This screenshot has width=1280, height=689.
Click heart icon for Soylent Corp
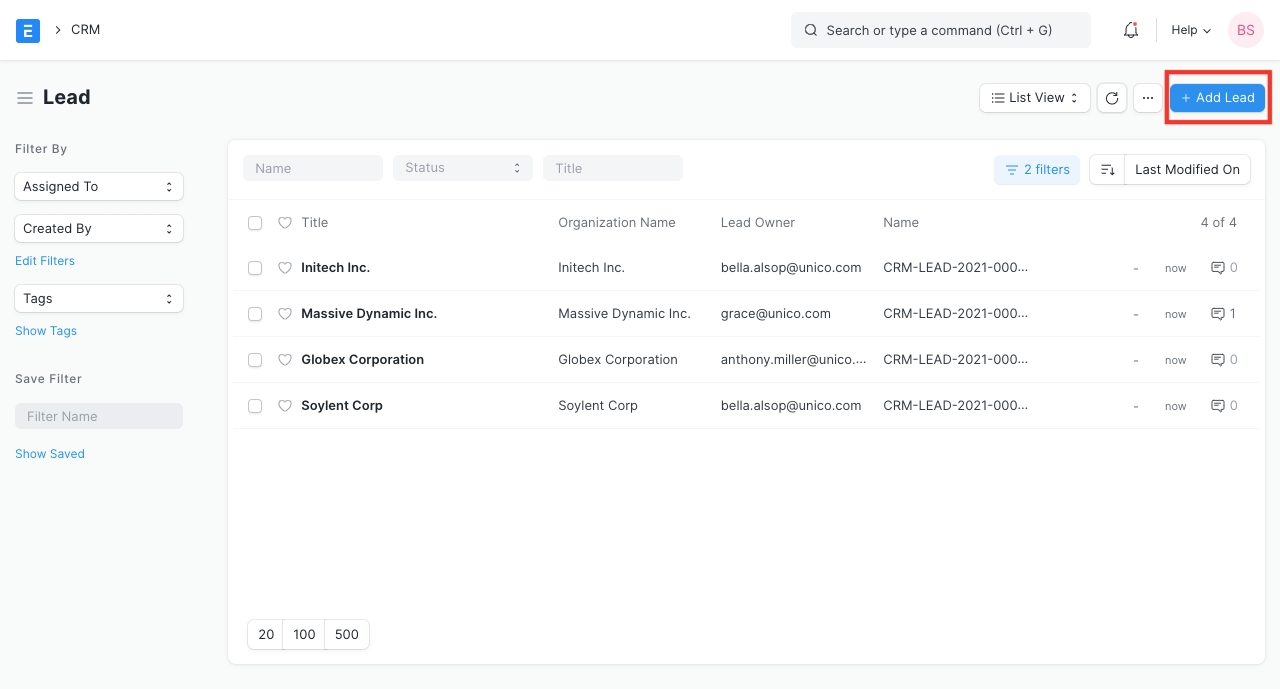pos(285,406)
